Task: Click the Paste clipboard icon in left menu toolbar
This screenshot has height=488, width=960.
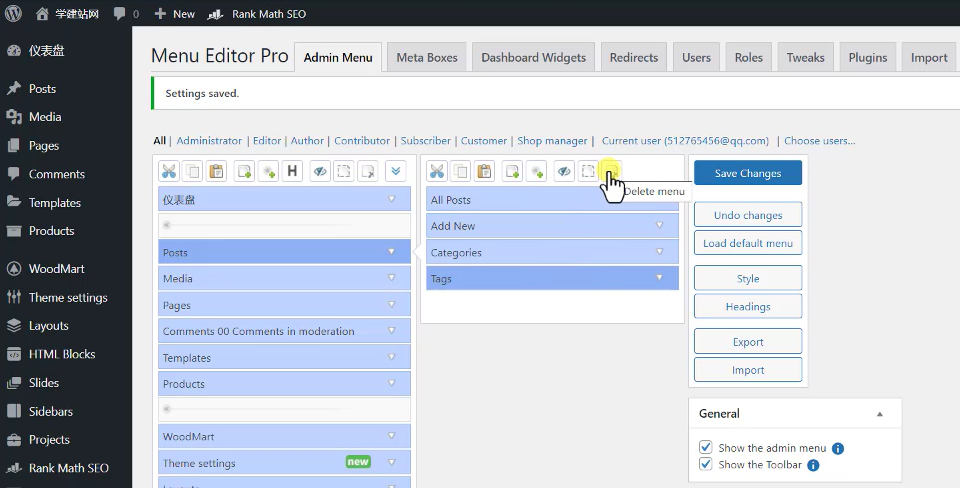Action: click(217, 171)
